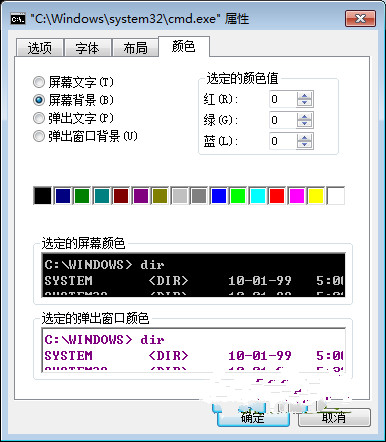Decrease the blue (蓝) value with down arrow
This screenshot has width=386, height=442.
coord(304,145)
